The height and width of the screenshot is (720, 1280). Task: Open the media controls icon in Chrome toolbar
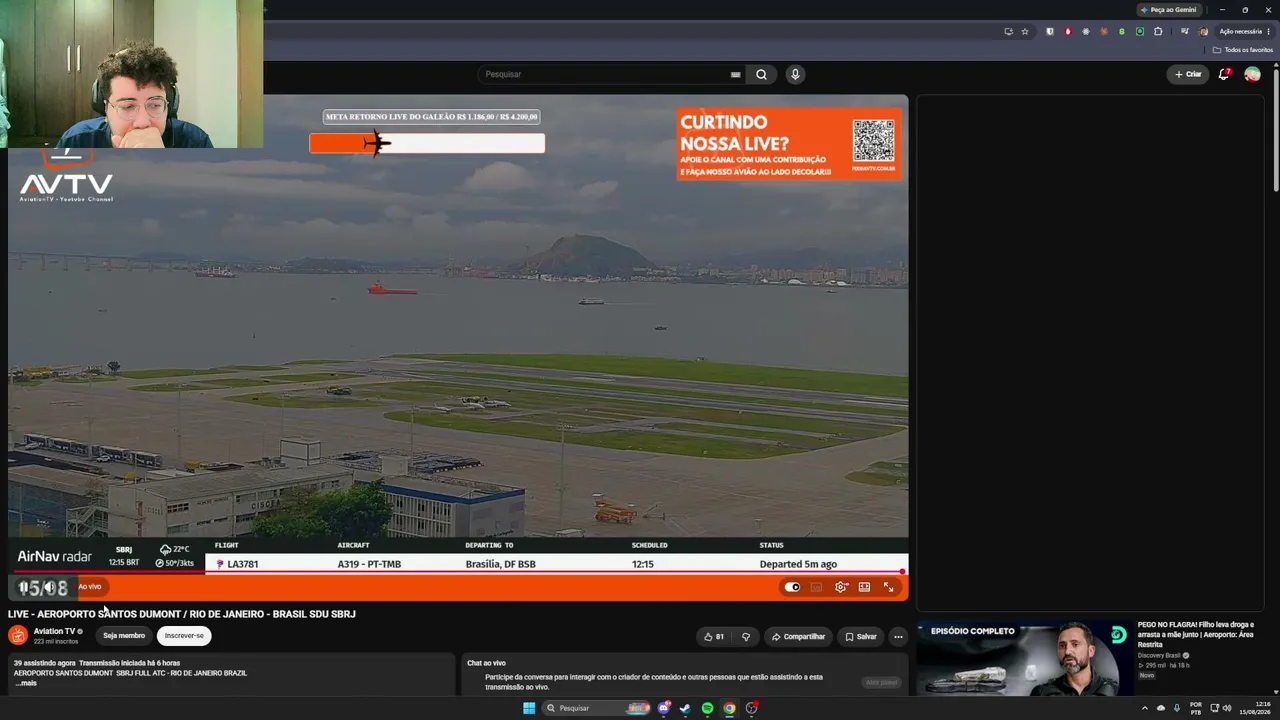pos(1185,31)
